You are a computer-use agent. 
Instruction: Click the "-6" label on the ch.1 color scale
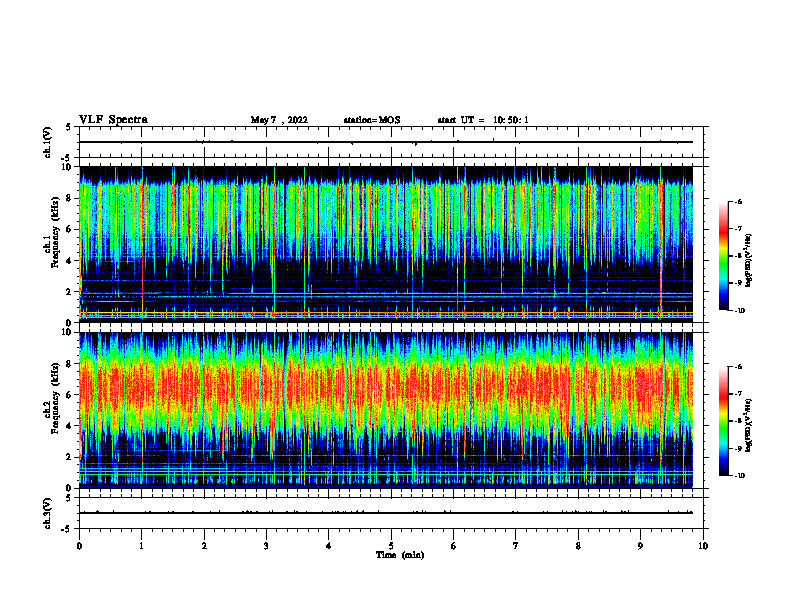click(x=738, y=202)
